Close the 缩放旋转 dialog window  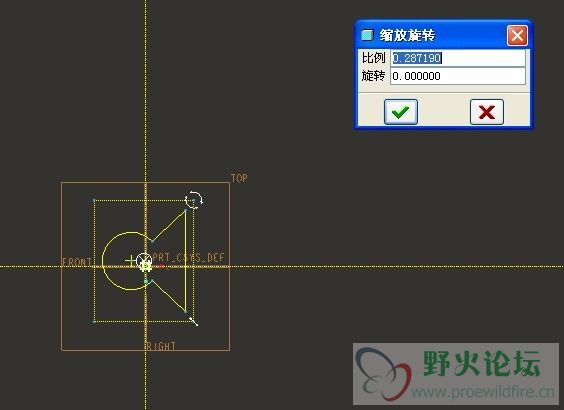[x=517, y=36]
